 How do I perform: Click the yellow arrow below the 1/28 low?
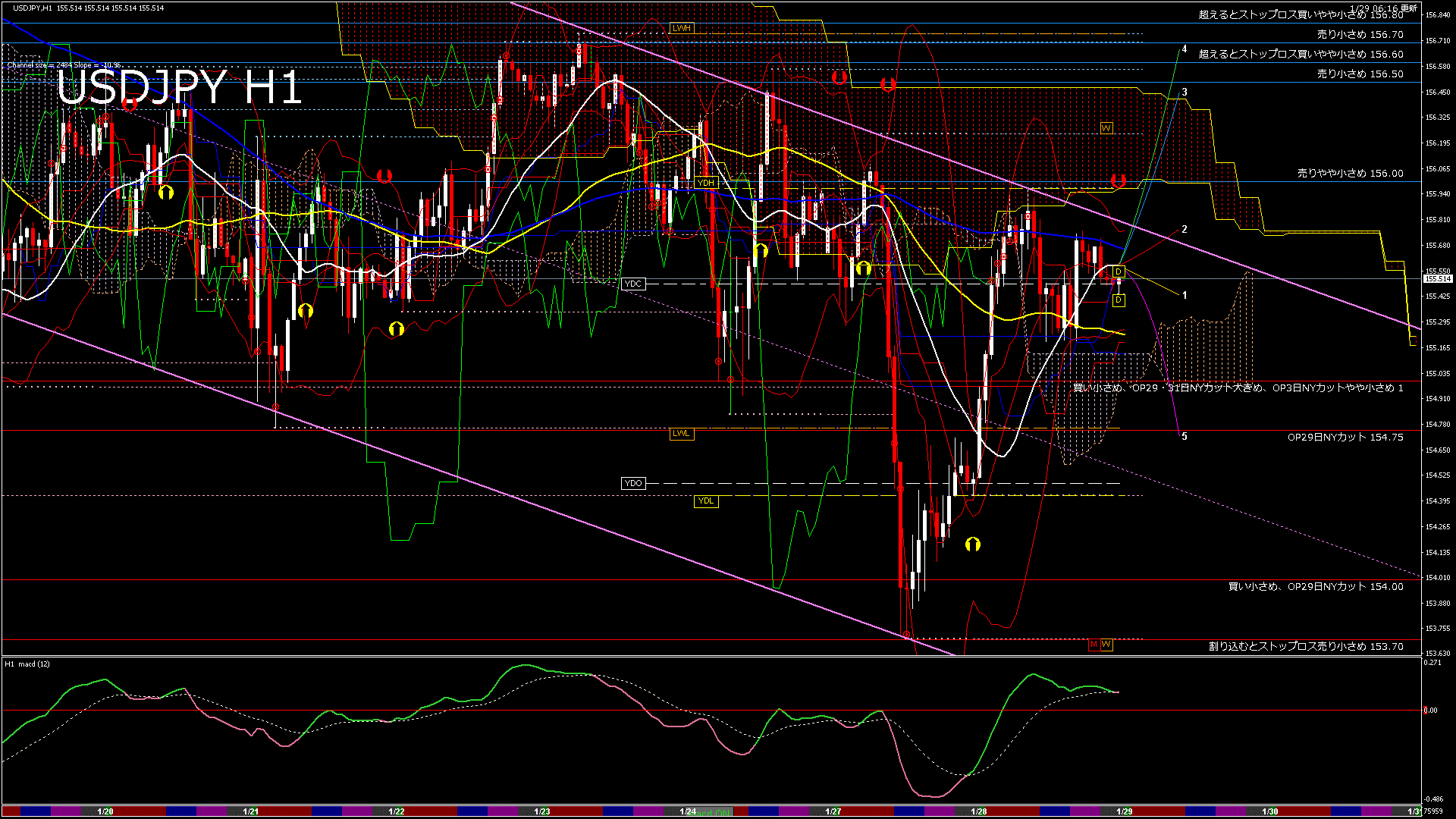972,544
